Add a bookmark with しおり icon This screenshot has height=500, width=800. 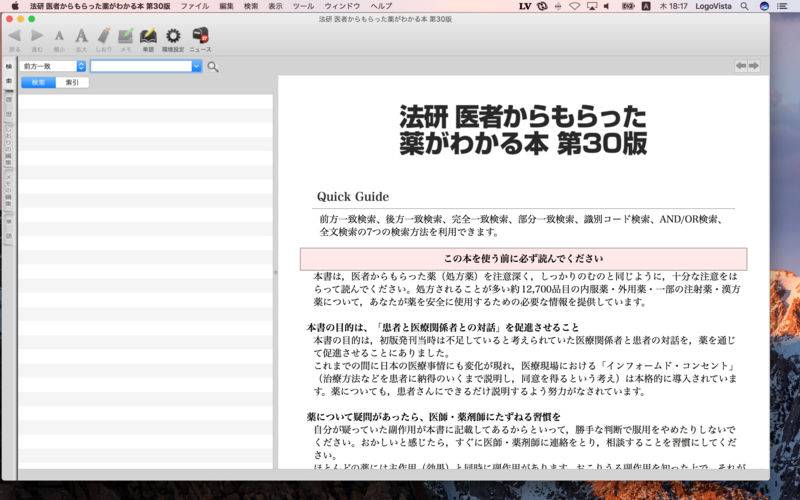[x=104, y=36]
